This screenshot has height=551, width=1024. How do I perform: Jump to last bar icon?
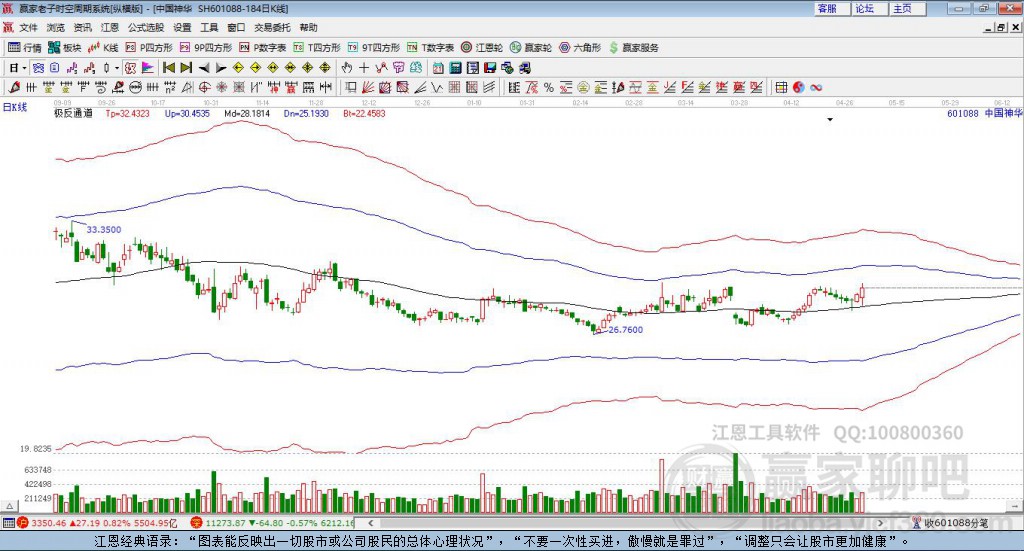click(186, 68)
